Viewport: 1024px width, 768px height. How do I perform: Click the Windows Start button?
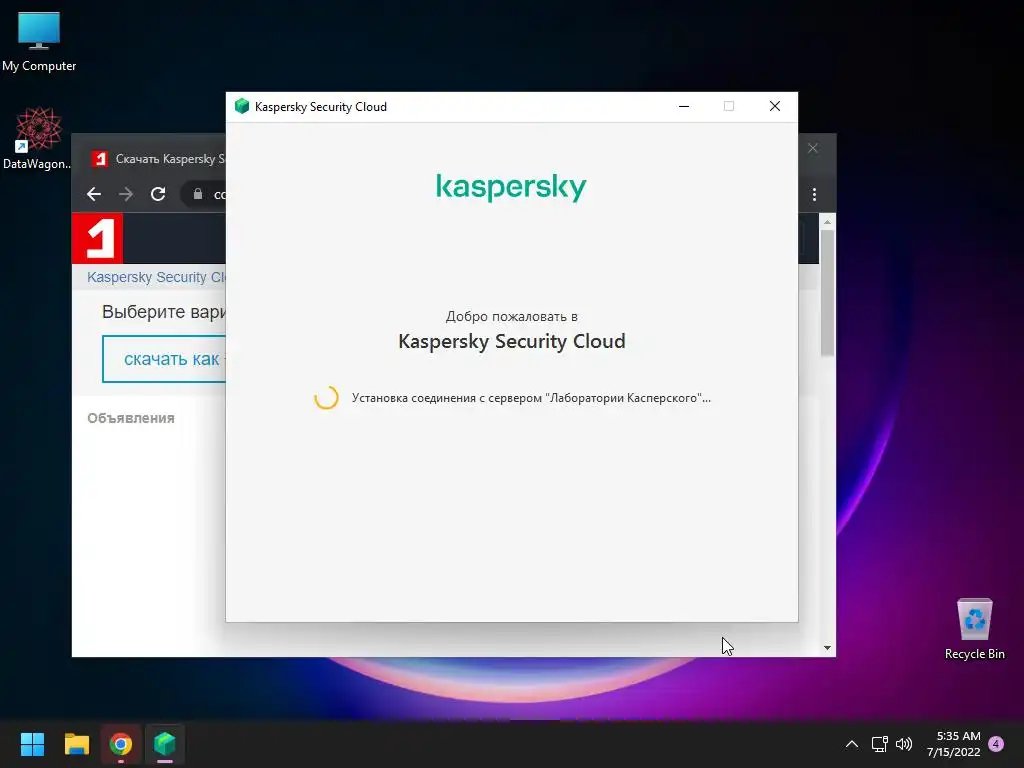[x=32, y=744]
